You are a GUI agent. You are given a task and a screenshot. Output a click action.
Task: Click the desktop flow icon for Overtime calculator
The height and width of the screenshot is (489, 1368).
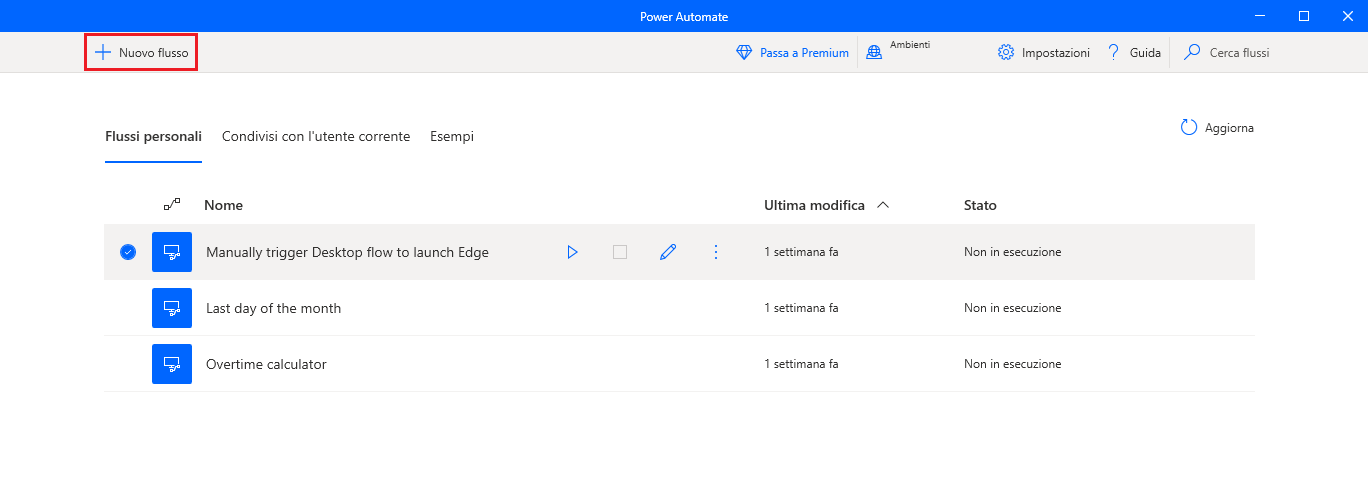172,364
